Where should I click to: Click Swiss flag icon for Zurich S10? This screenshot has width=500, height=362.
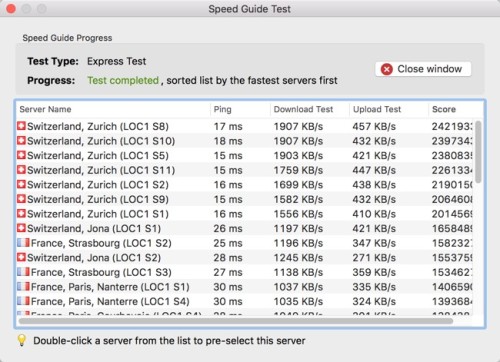coord(21,141)
